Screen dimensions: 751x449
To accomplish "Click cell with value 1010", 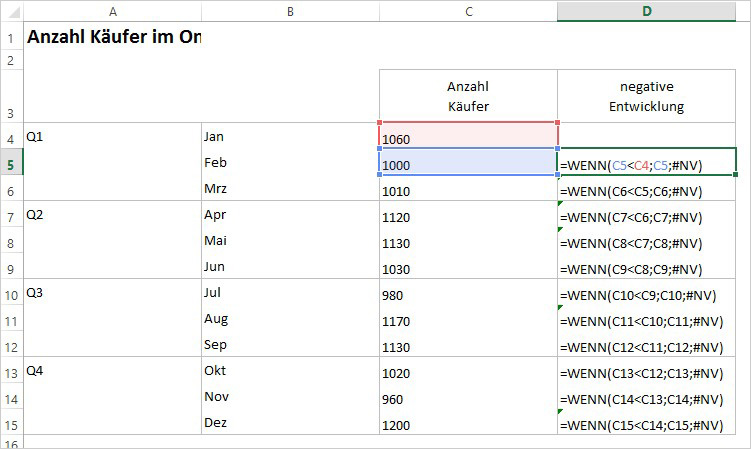I will point(468,188).
